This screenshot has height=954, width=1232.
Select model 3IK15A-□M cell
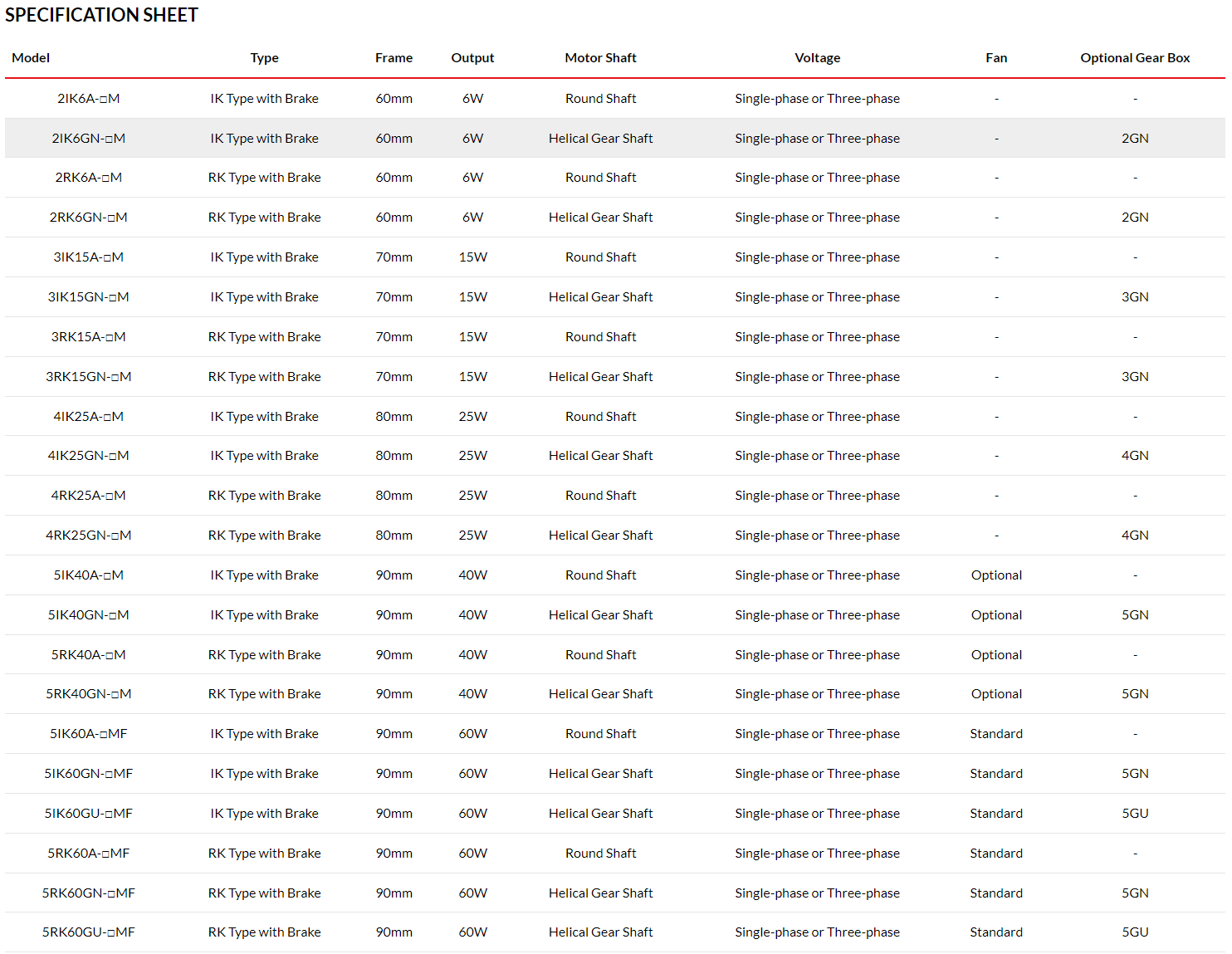89,257
